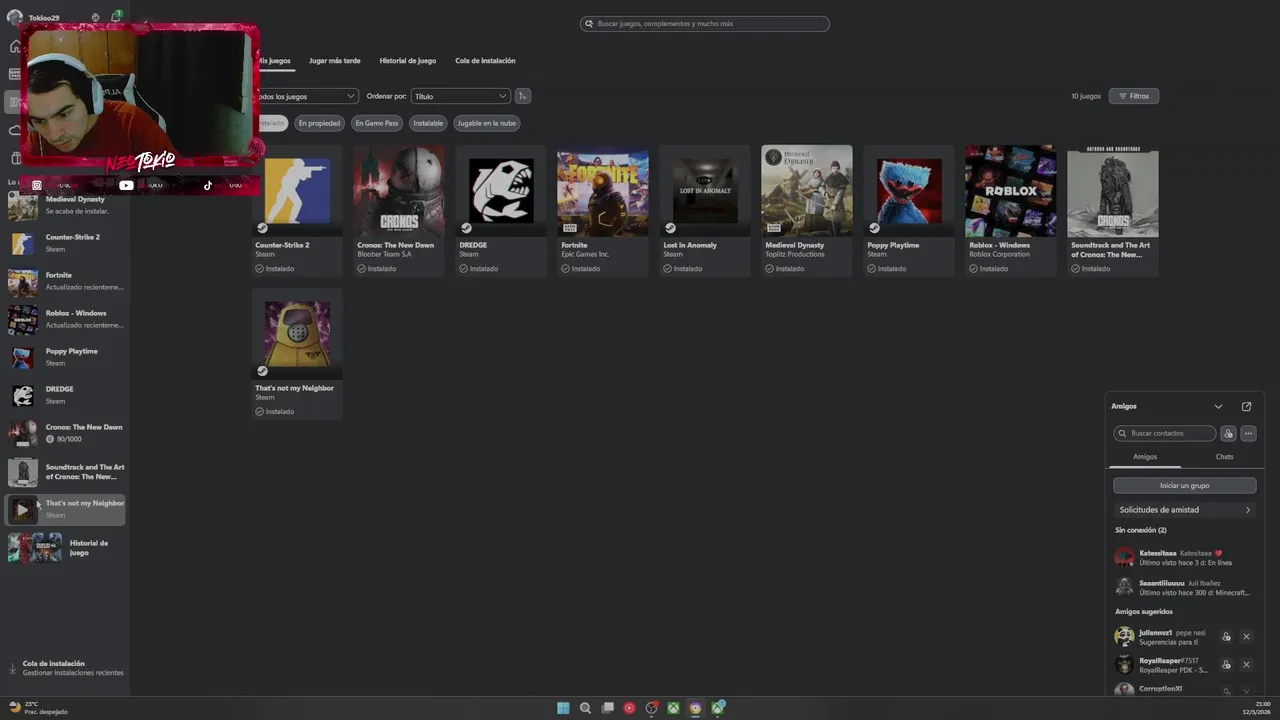Open the Ordenar por Título dropdown
The width and height of the screenshot is (1280, 720).
point(460,96)
